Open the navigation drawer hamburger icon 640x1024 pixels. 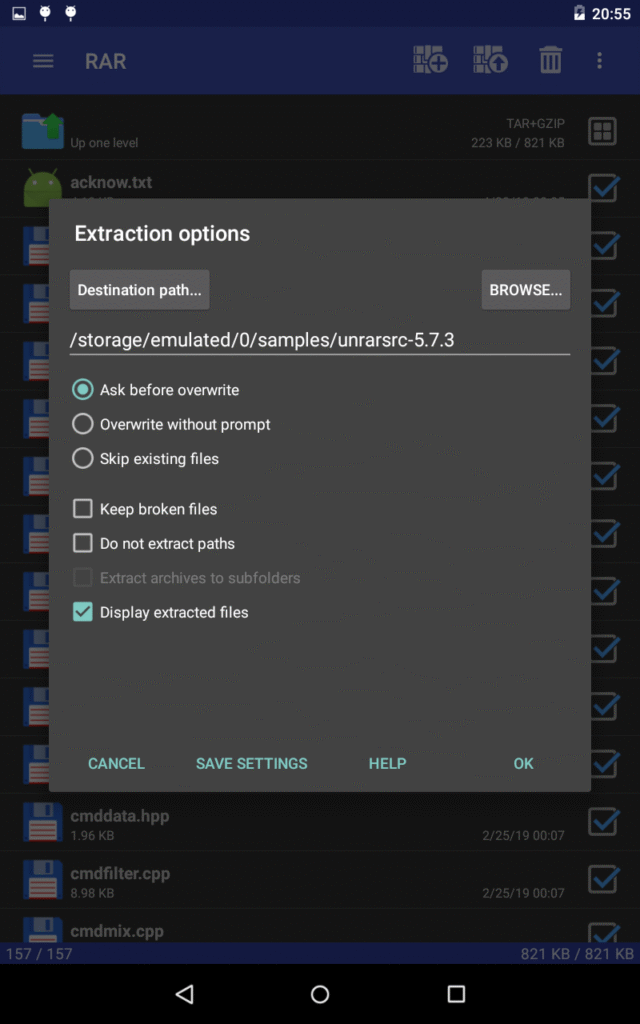click(42, 60)
